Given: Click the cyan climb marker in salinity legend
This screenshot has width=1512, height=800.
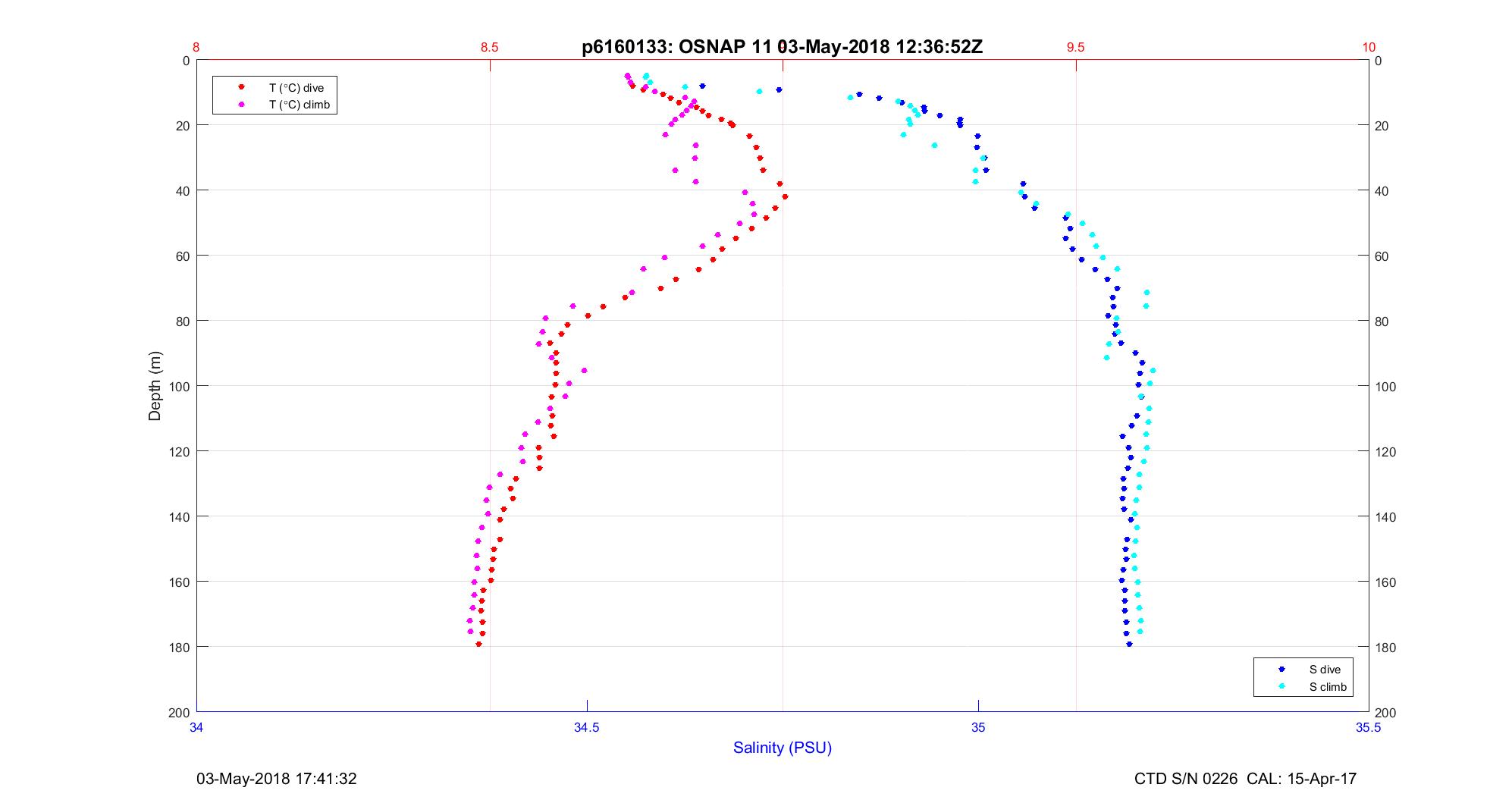Looking at the screenshot, I should click(x=1282, y=686).
